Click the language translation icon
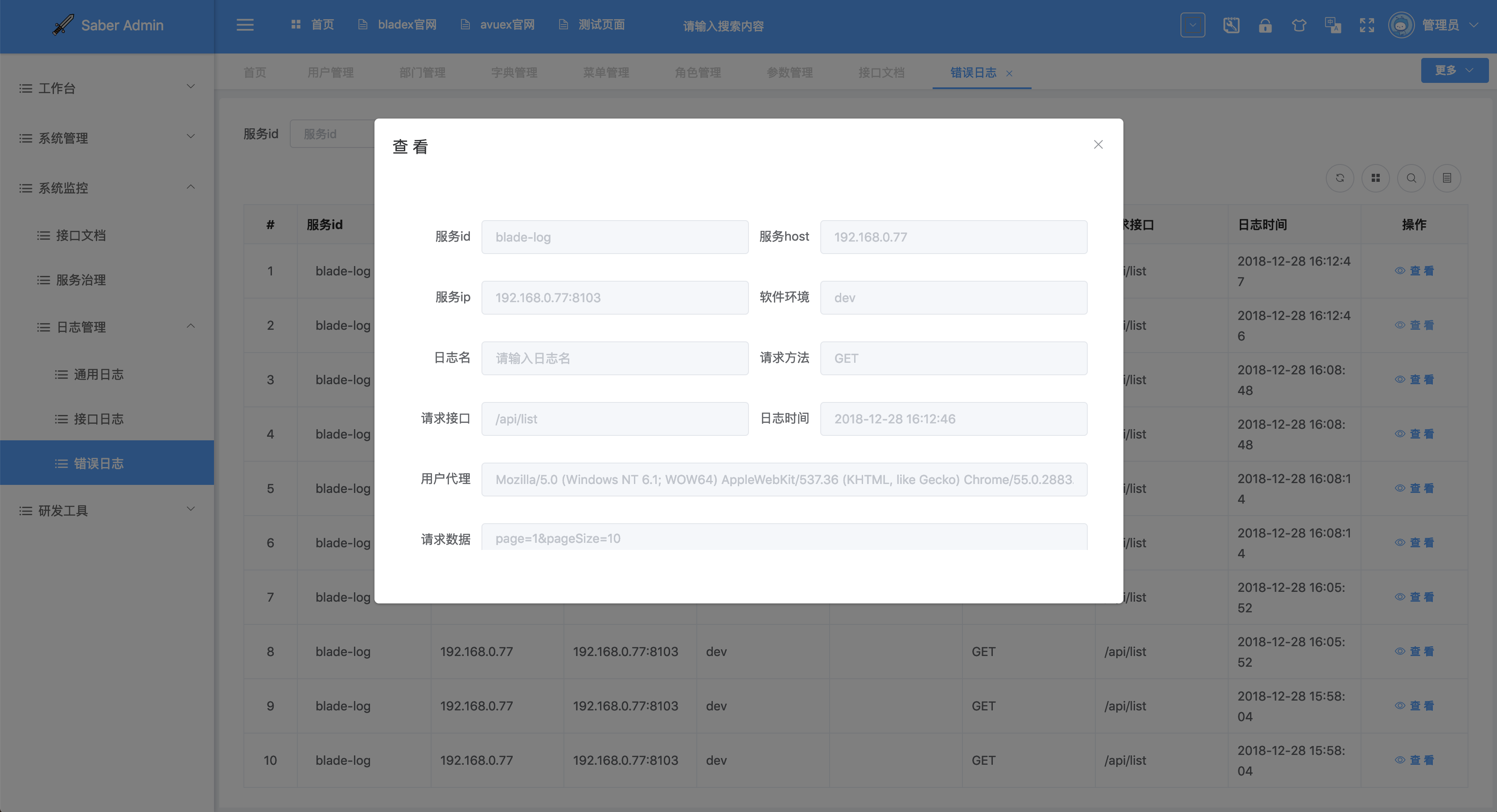Image resolution: width=1497 pixels, height=812 pixels. pyautogui.click(x=1332, y=25)
